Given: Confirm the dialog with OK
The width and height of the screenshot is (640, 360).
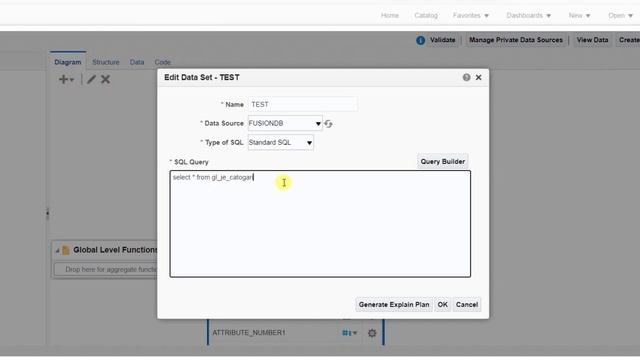Looking at the screenshot, I should [x=442, y=304].
